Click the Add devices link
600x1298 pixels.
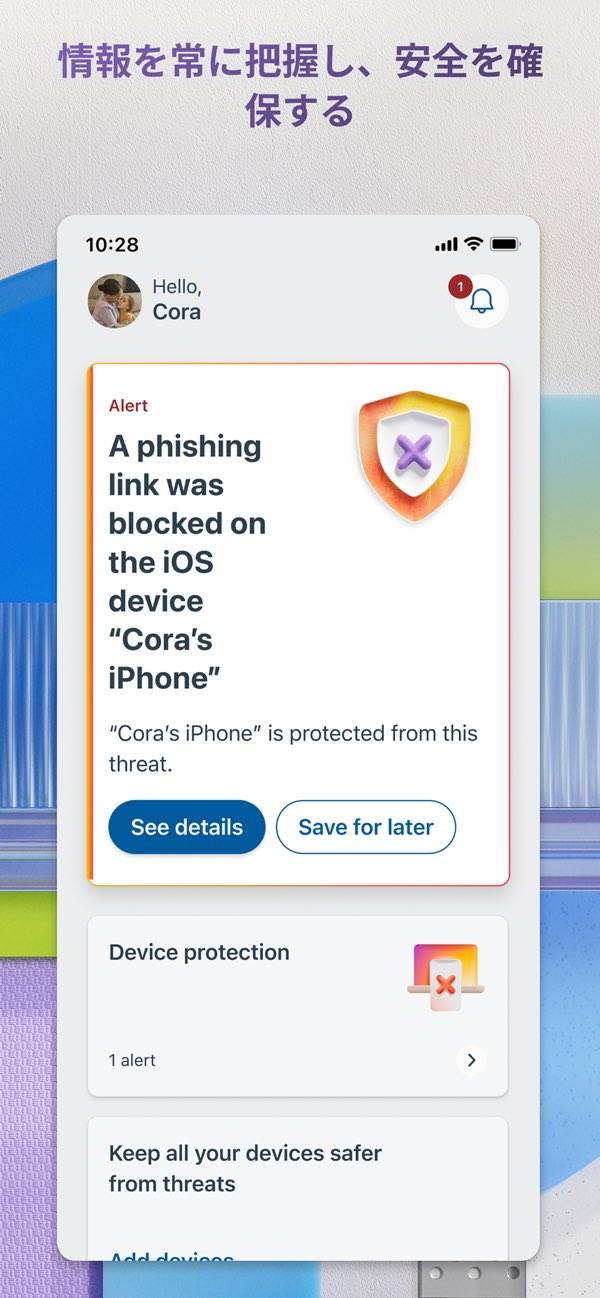click(171, 1255)
